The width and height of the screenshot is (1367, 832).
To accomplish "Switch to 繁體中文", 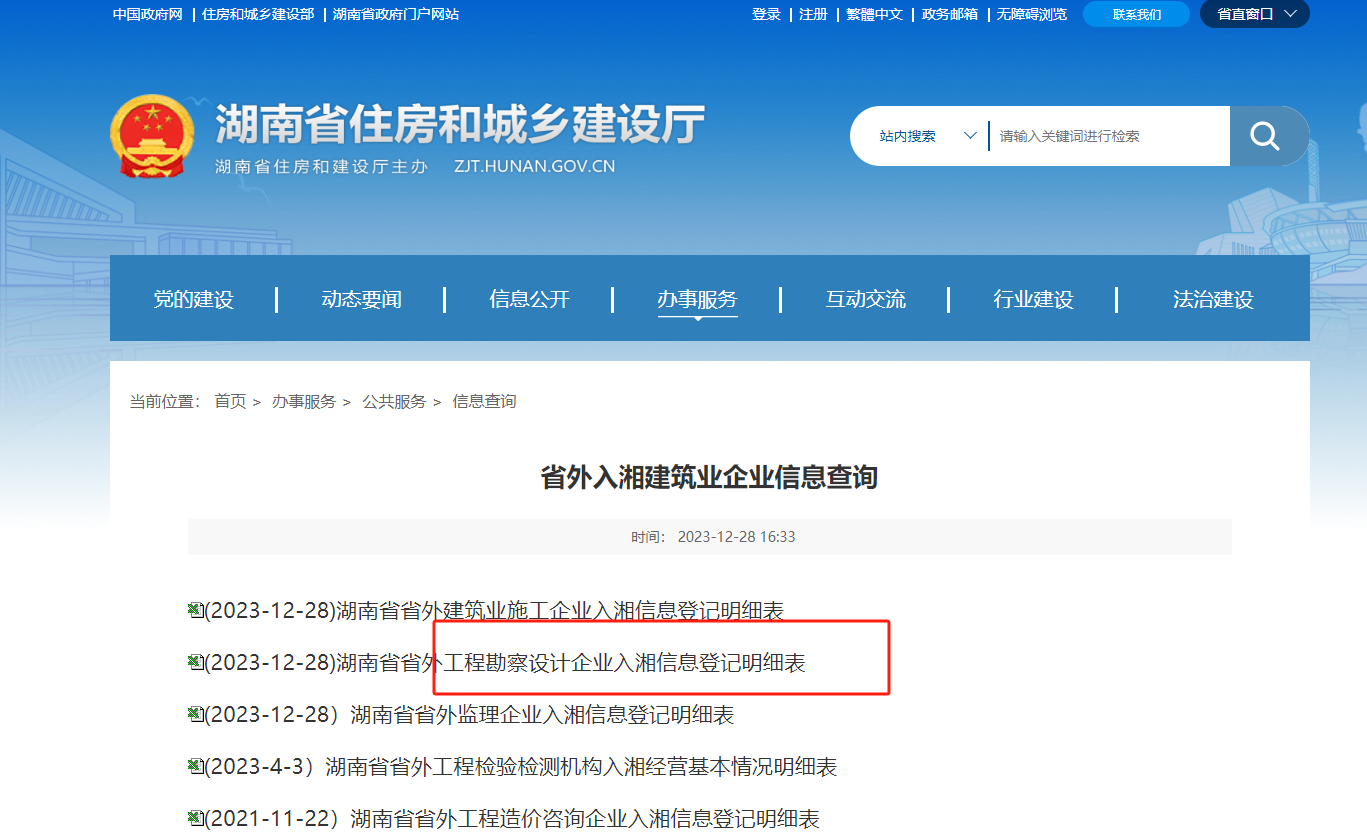I will click(x=874, y=14).
